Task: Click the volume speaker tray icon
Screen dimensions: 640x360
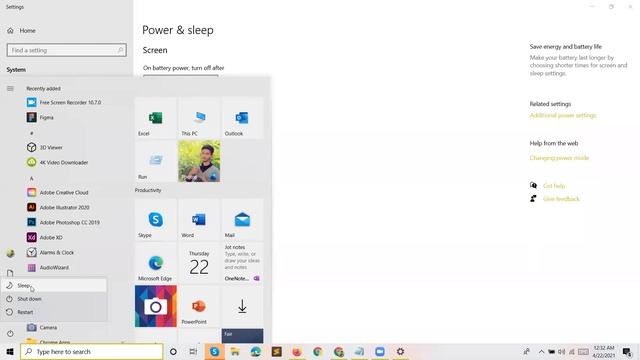Action: click(562, 351)
